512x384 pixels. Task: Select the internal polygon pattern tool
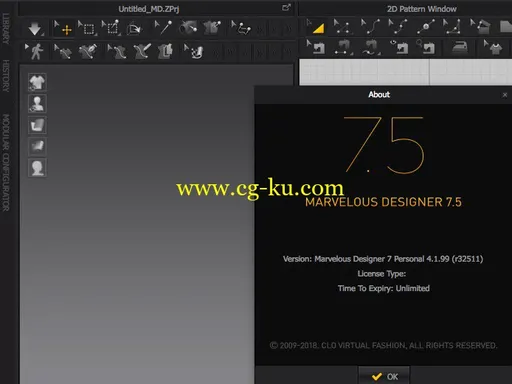click(x=480, y=27)
